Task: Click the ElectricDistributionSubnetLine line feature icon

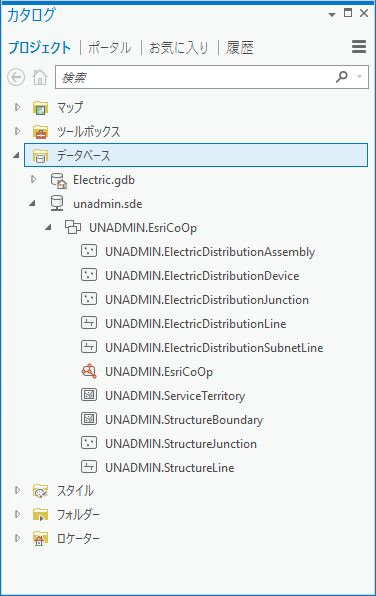Action: [89, 347]
